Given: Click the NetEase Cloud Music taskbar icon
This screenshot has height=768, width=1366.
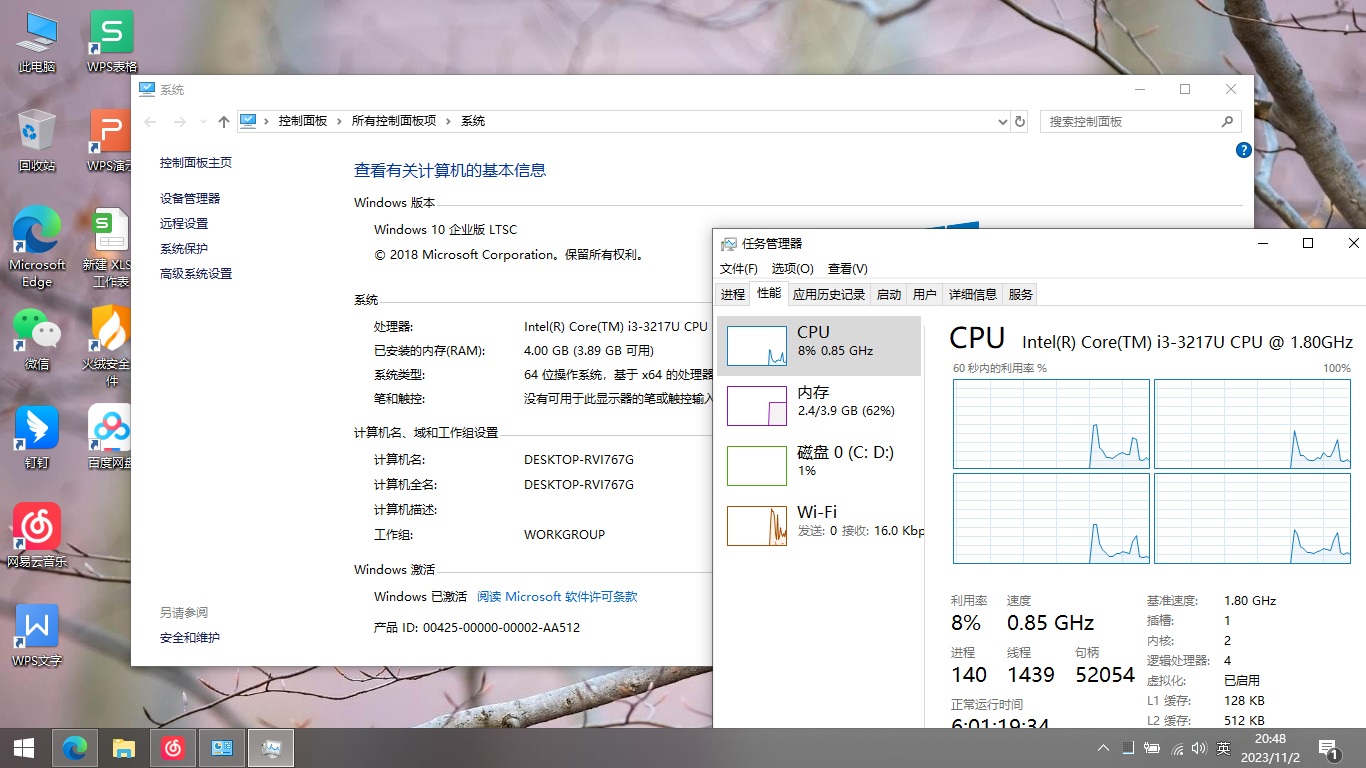Looking at the screenshot, I should tap(172, 747).
